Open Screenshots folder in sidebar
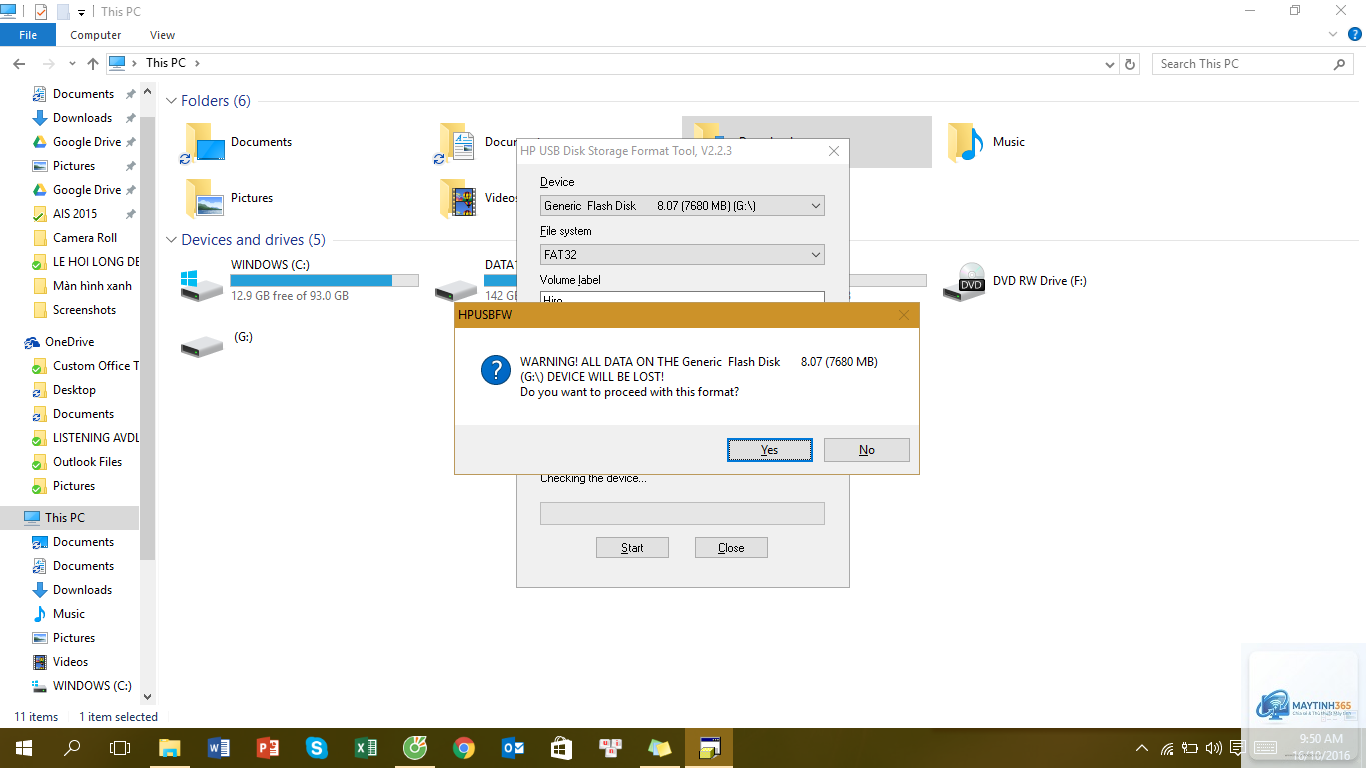The height and width of the screenshot is (768, 1366). (84, 310)
